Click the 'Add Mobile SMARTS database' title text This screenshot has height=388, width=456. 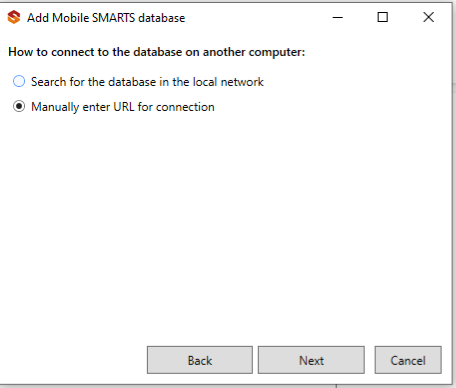[x=106, y=18]
